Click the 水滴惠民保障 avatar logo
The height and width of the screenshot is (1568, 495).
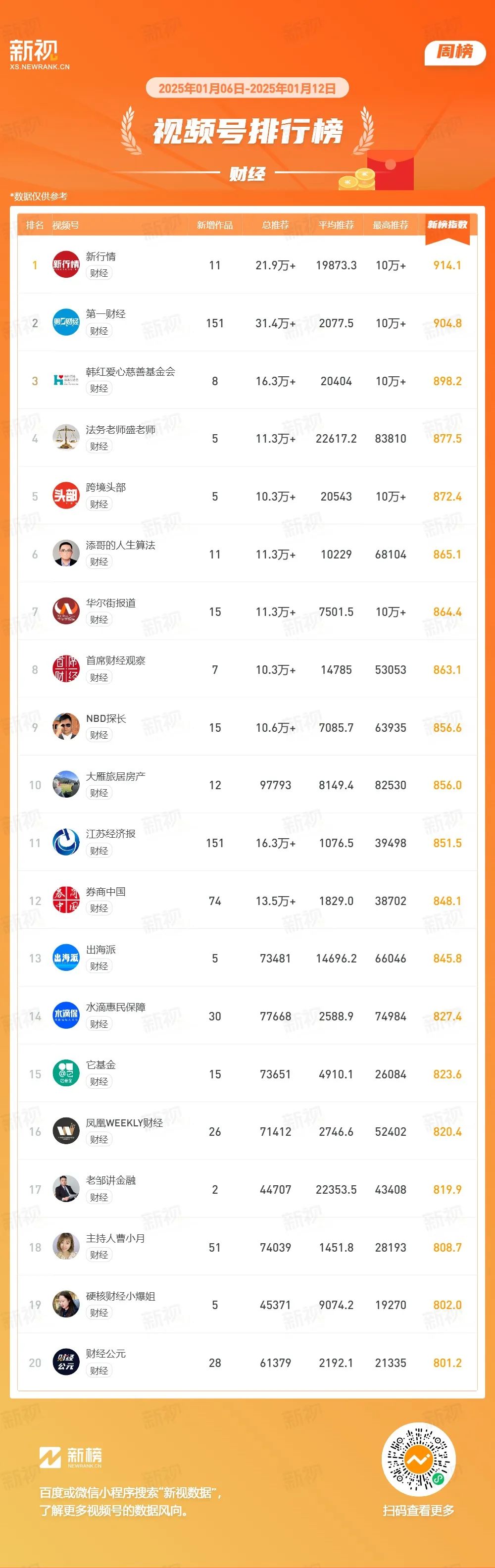[66, 1015]
